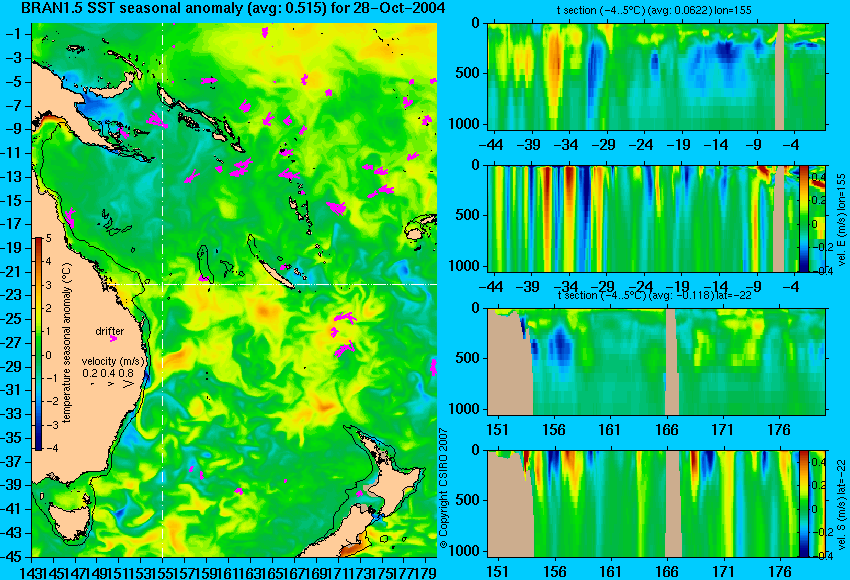Click the 1000 depth label of top temperature section
The width and height of the screenshot is (850, 580).
(x=465, y=124)
